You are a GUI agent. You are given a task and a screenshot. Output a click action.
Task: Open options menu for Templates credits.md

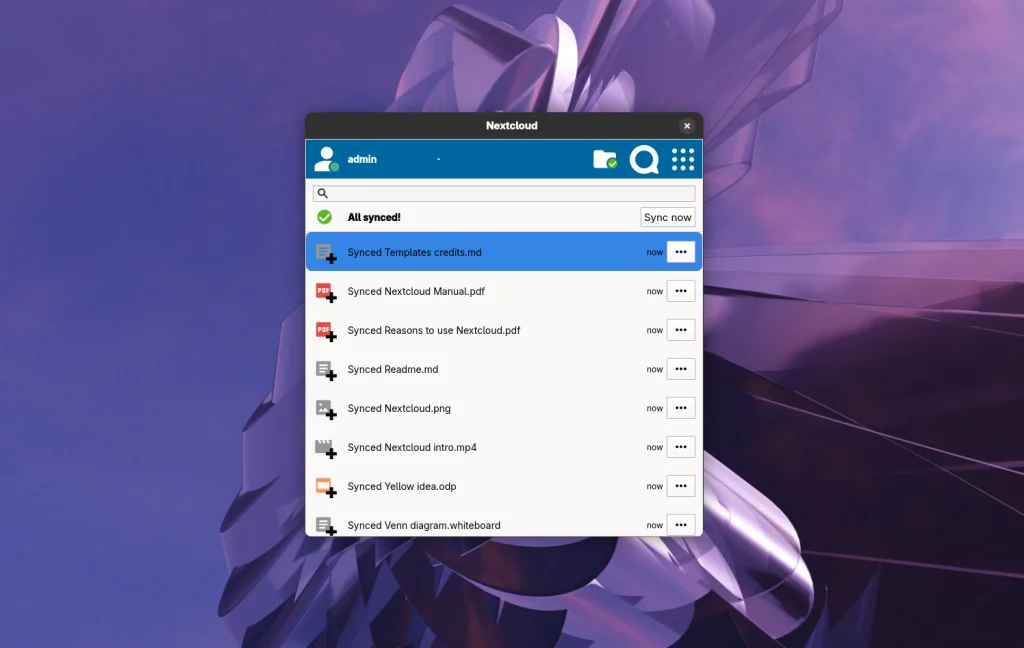click(681, 252)
